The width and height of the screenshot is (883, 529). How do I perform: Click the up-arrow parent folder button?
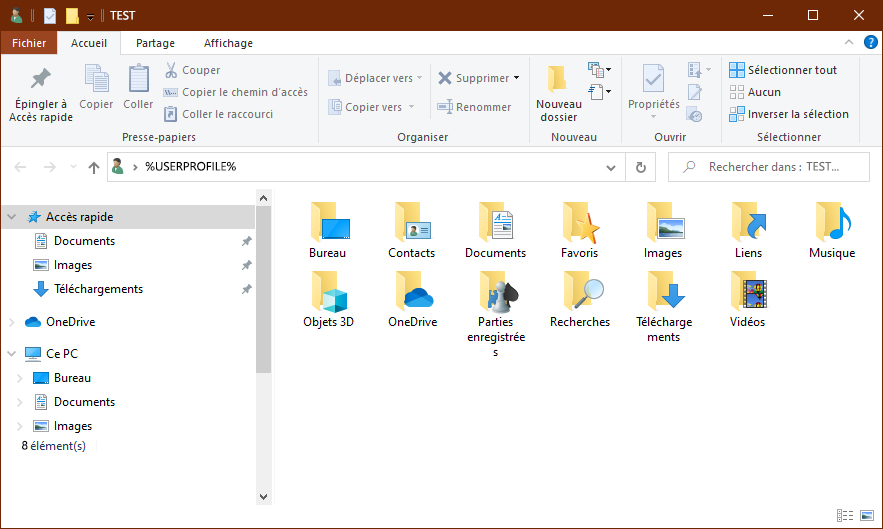(94, 167)
